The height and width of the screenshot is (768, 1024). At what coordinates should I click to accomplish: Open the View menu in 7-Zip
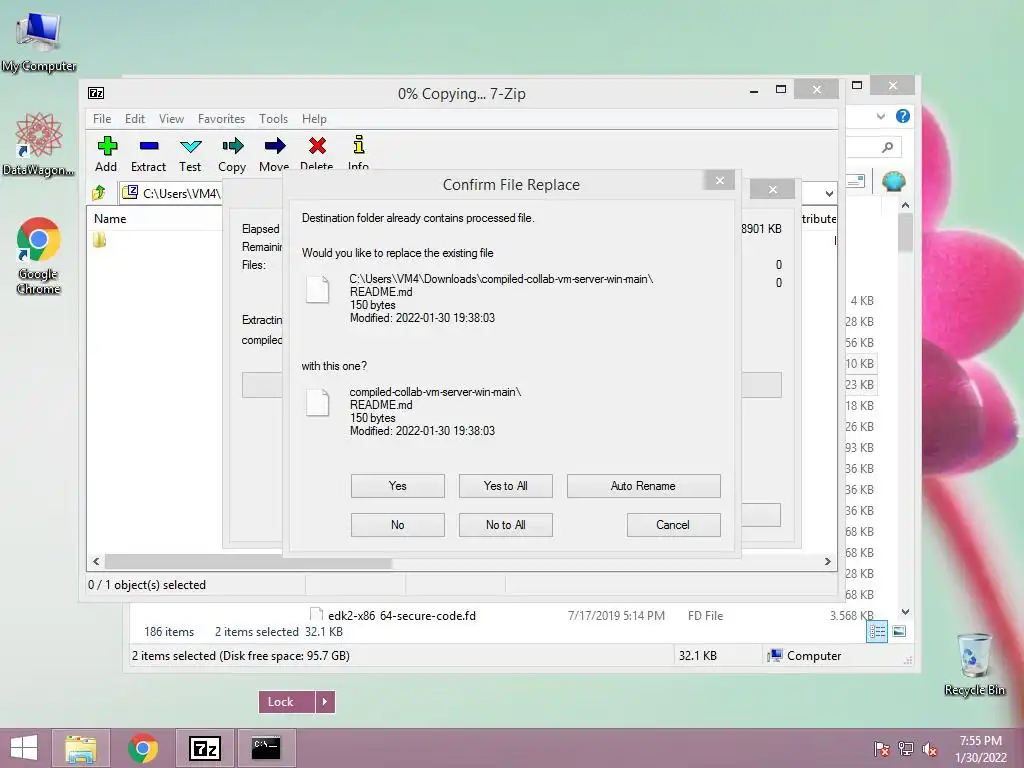(171, 119)
